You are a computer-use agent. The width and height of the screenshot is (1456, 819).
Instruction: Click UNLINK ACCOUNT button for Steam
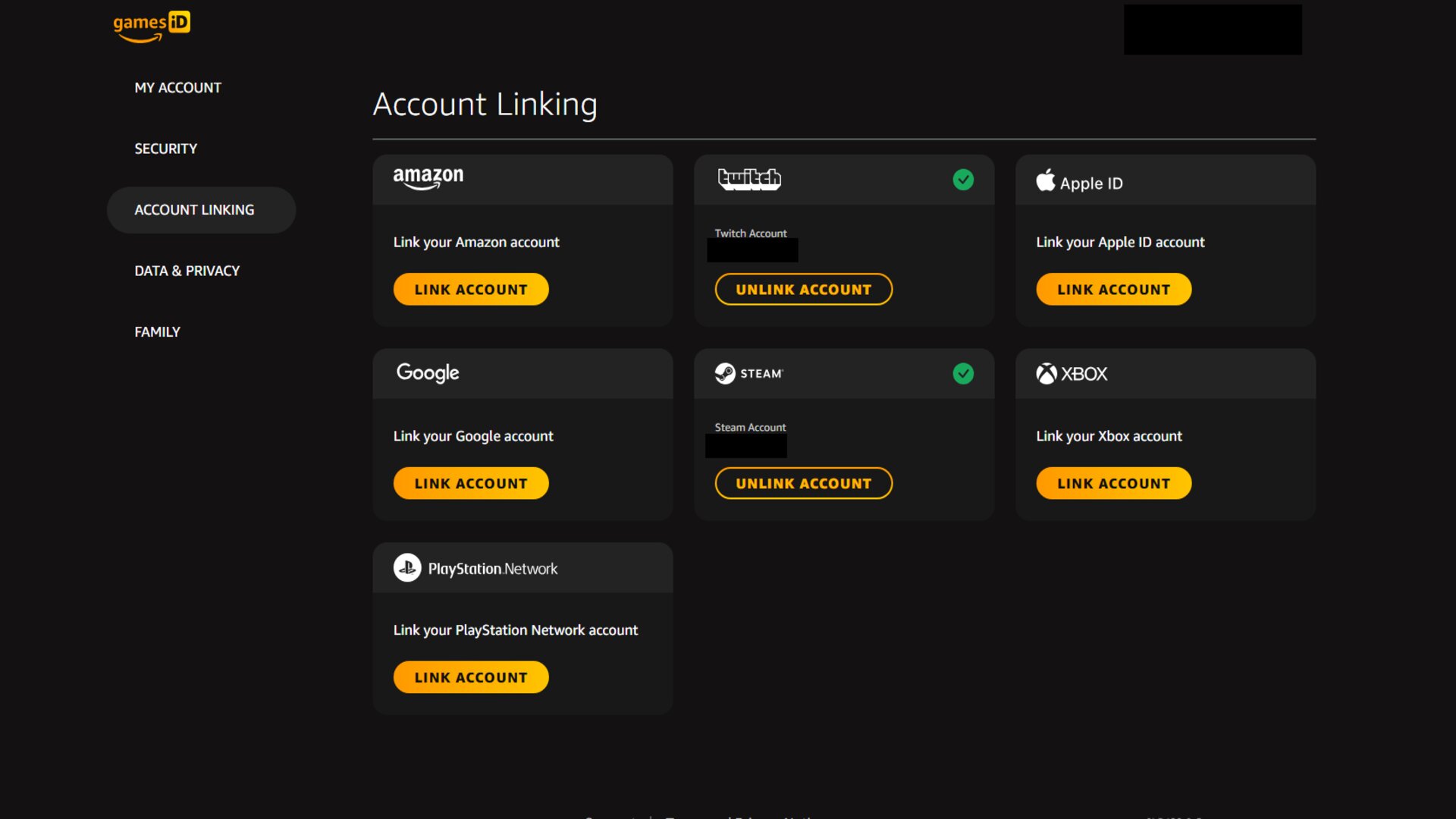point(803,483)
